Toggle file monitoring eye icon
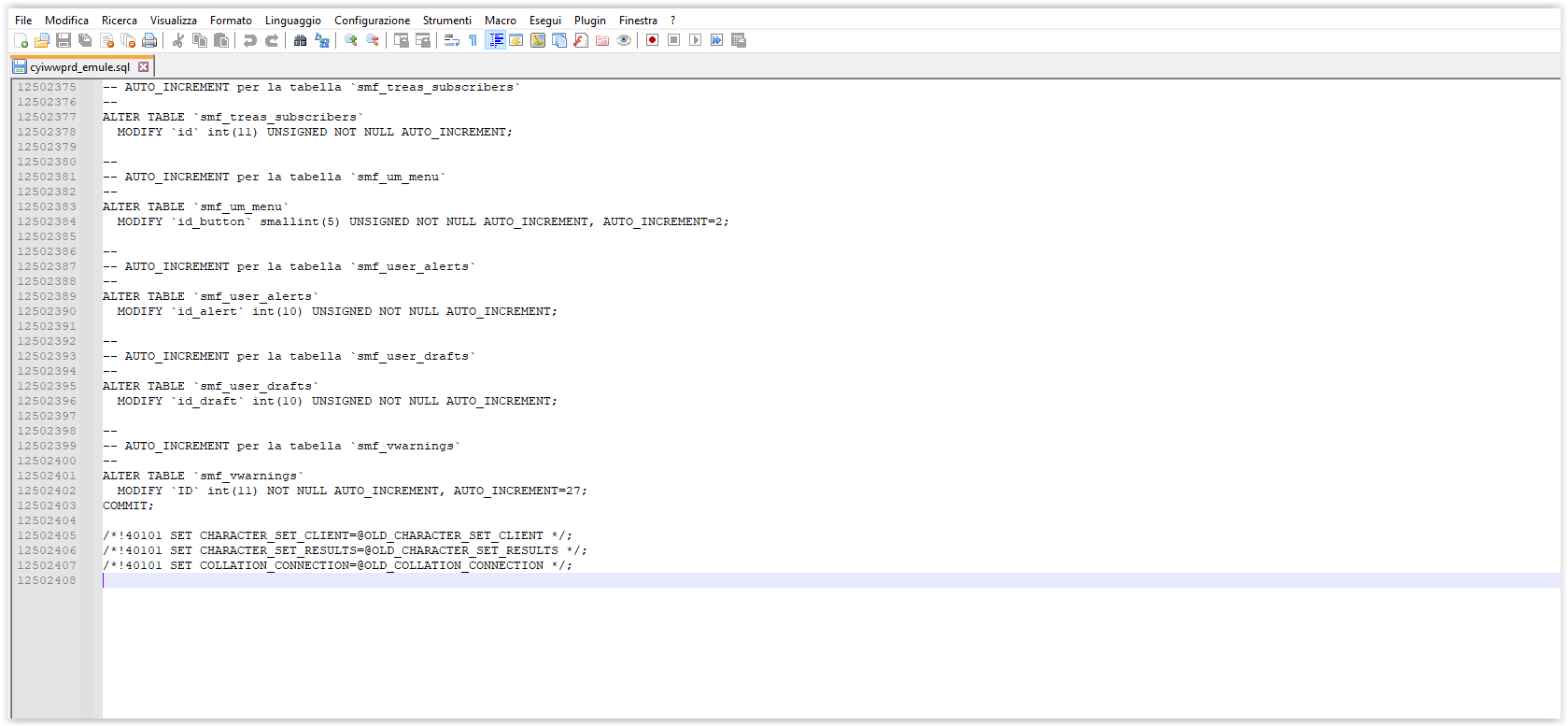Viewport: 1568px width, 726px height. (x=624, y=40)
